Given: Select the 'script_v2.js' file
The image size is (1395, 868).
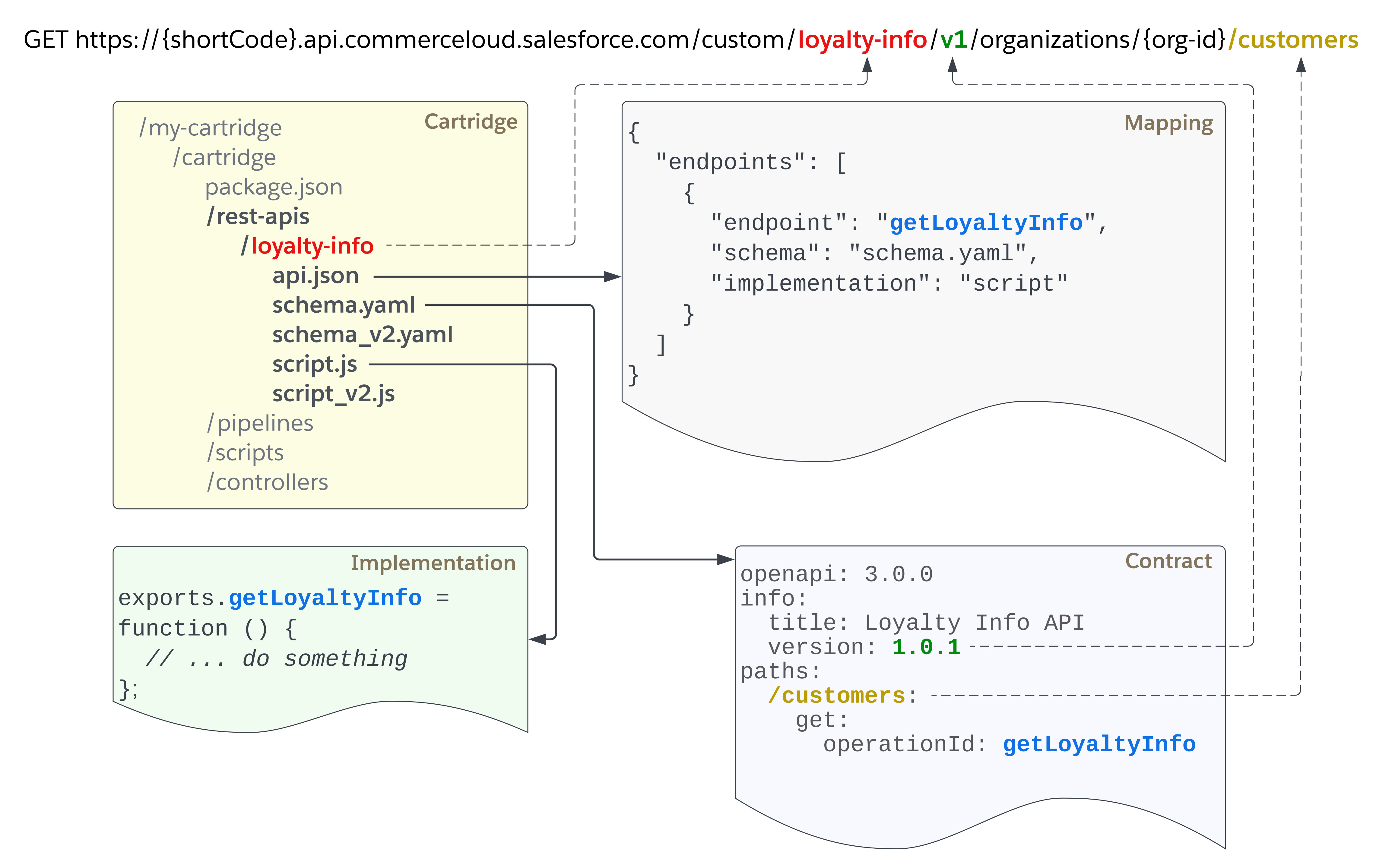Looking at the screenshot, I should 333,394.
